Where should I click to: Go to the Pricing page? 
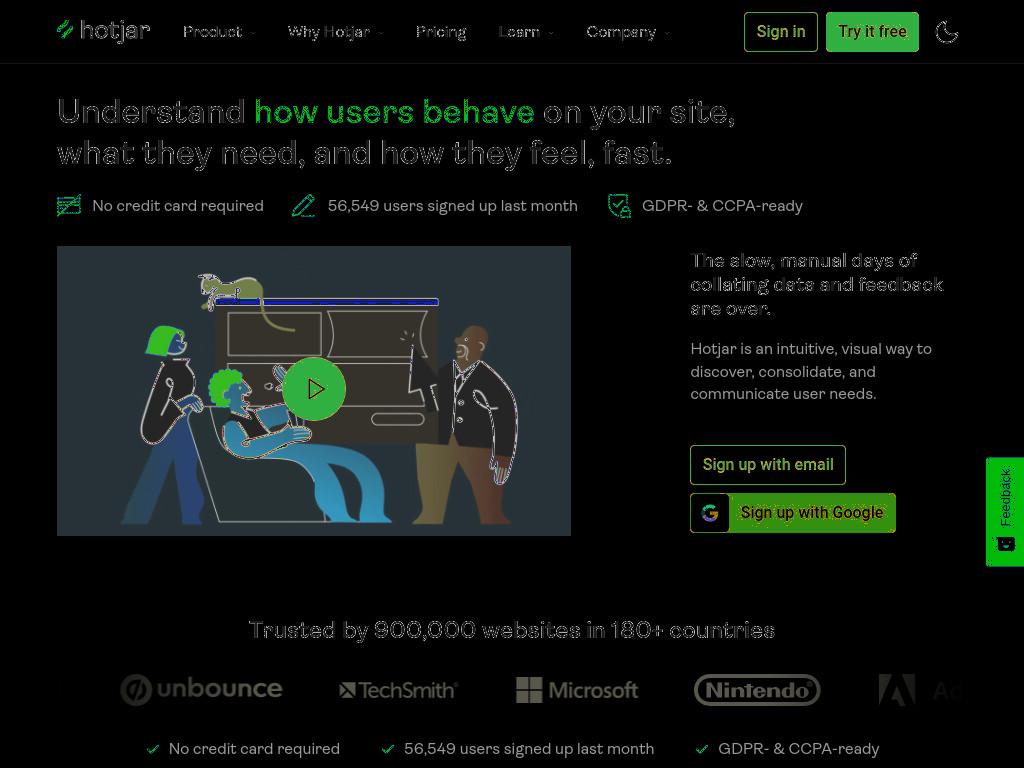coord(441,31)
